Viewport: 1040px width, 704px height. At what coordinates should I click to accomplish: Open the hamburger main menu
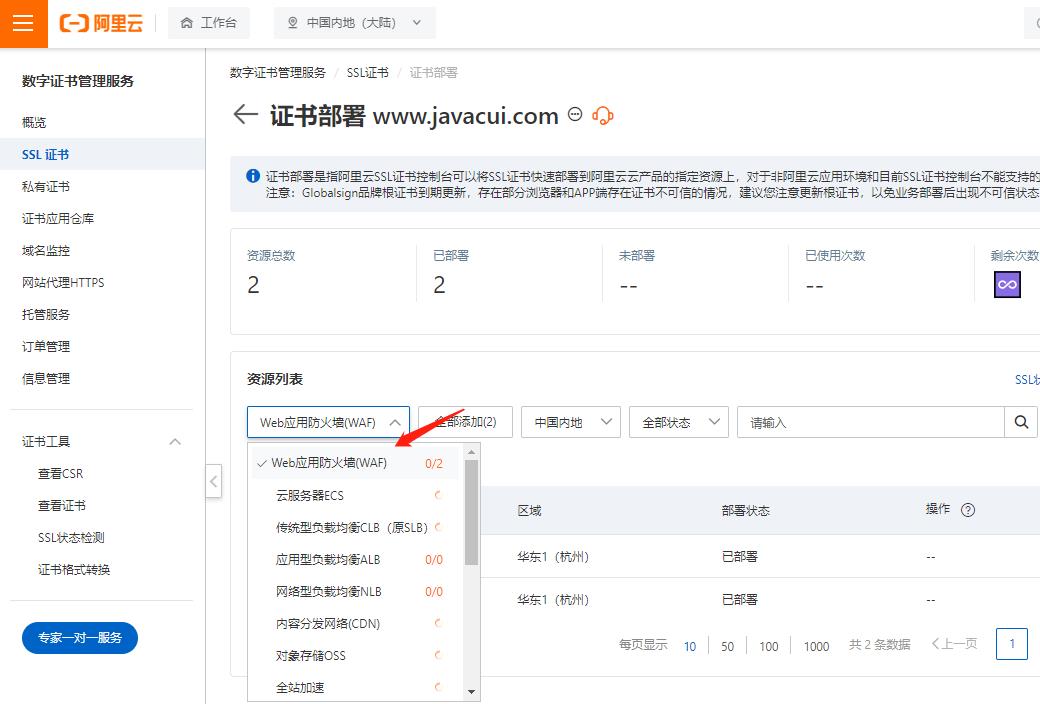click(23, 23)
